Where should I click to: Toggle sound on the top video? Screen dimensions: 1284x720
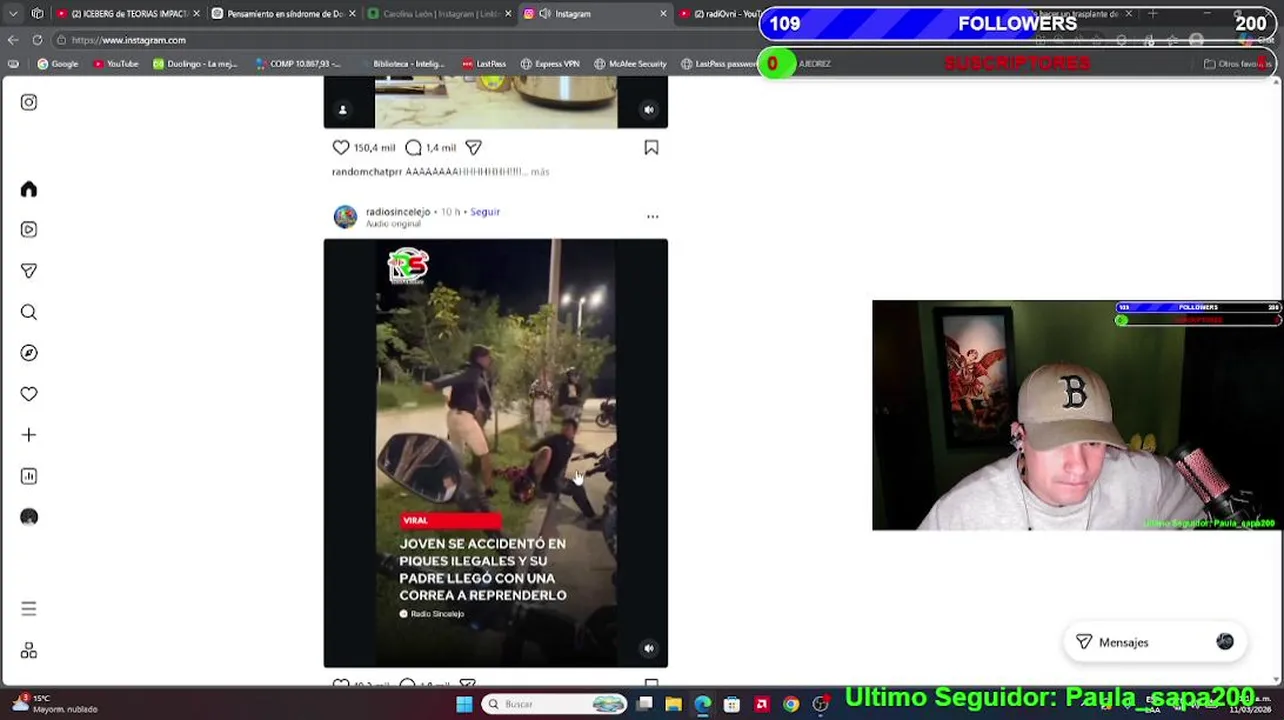click(x=649, y=110)
